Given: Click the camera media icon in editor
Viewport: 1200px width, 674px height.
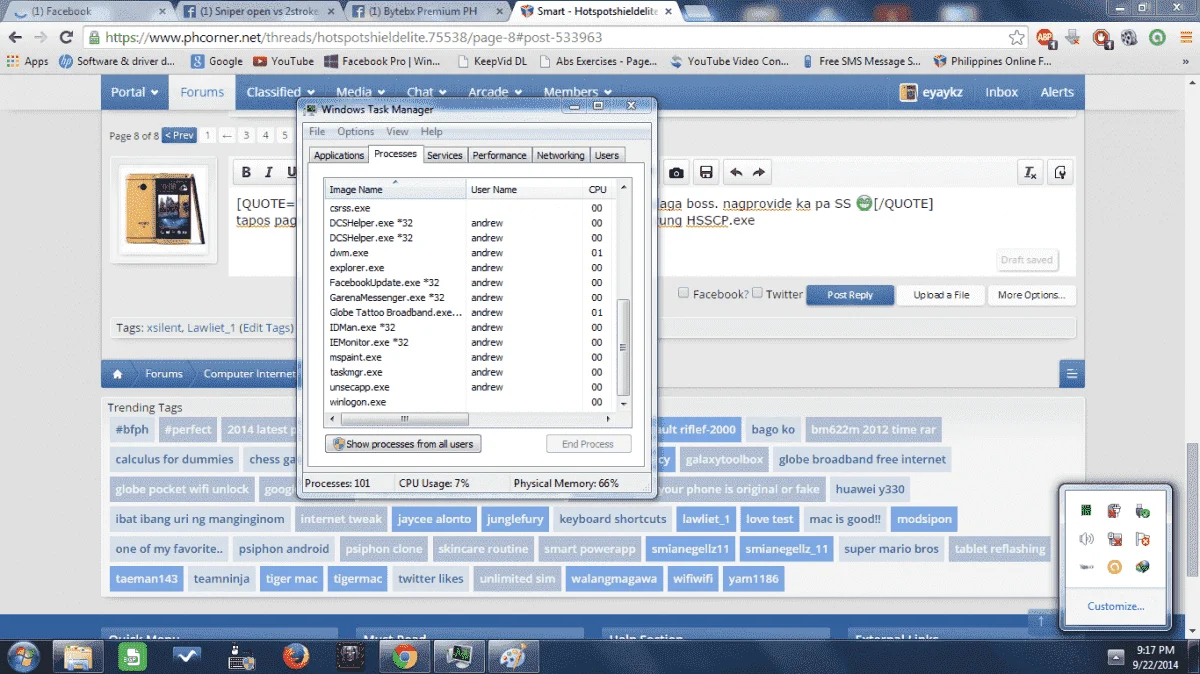Looking at the screenshot, I should [x=677, y=172].
